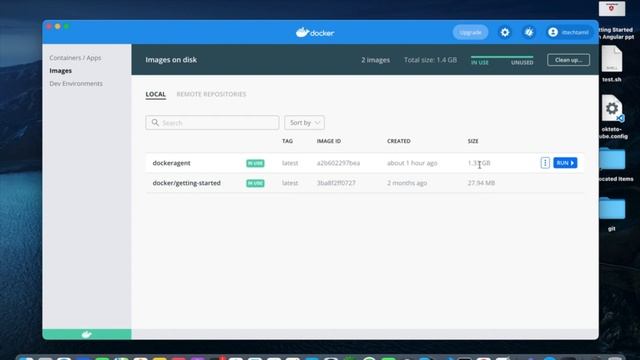Open Dev Environments section

click(x=76, y=83)
